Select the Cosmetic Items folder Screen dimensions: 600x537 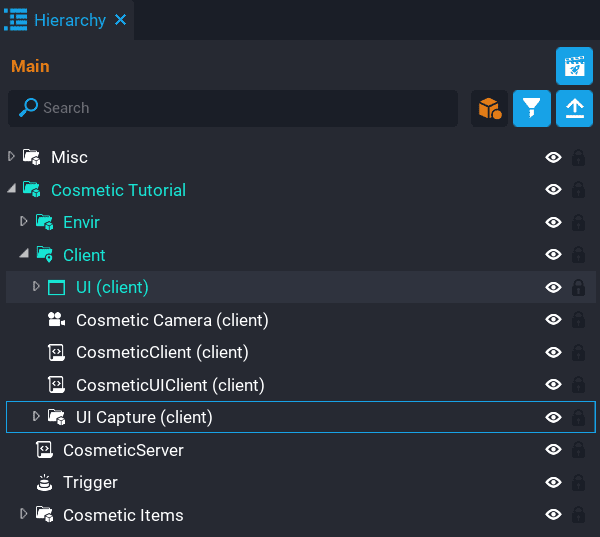coord(123,515)
